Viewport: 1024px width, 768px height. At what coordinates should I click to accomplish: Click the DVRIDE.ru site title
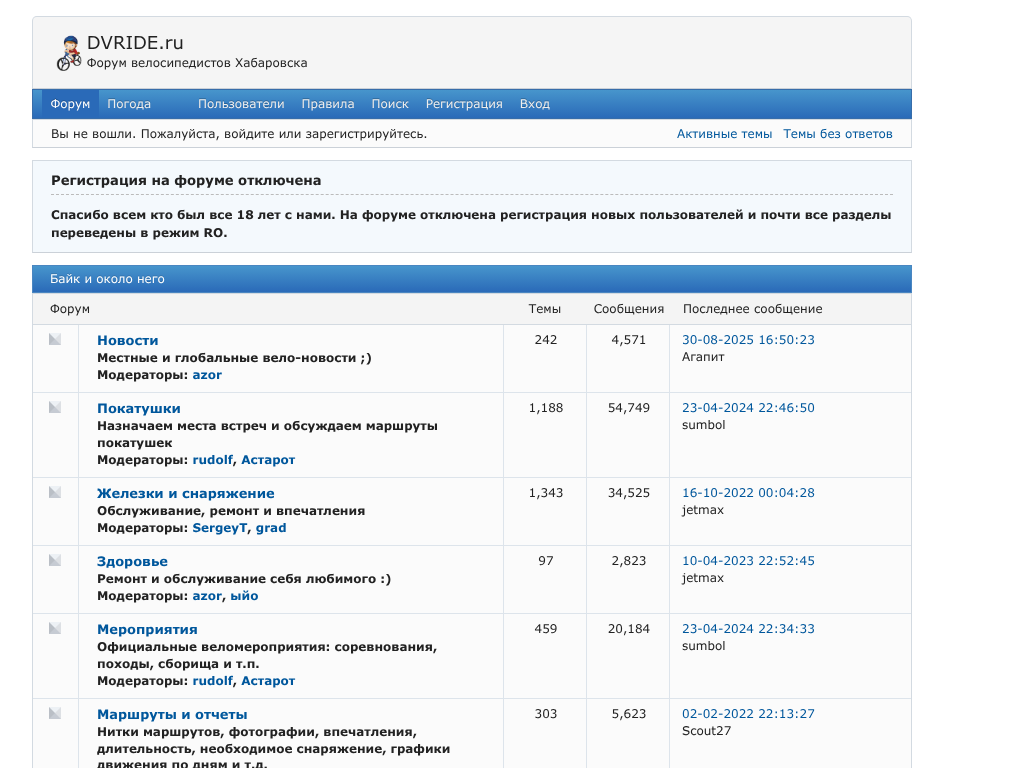(x=135, y=43)
